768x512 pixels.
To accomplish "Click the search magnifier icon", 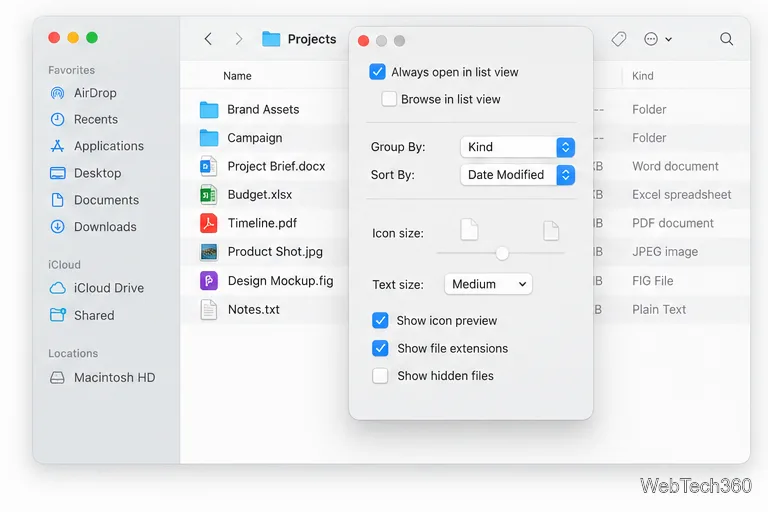I will click(726, 39).
